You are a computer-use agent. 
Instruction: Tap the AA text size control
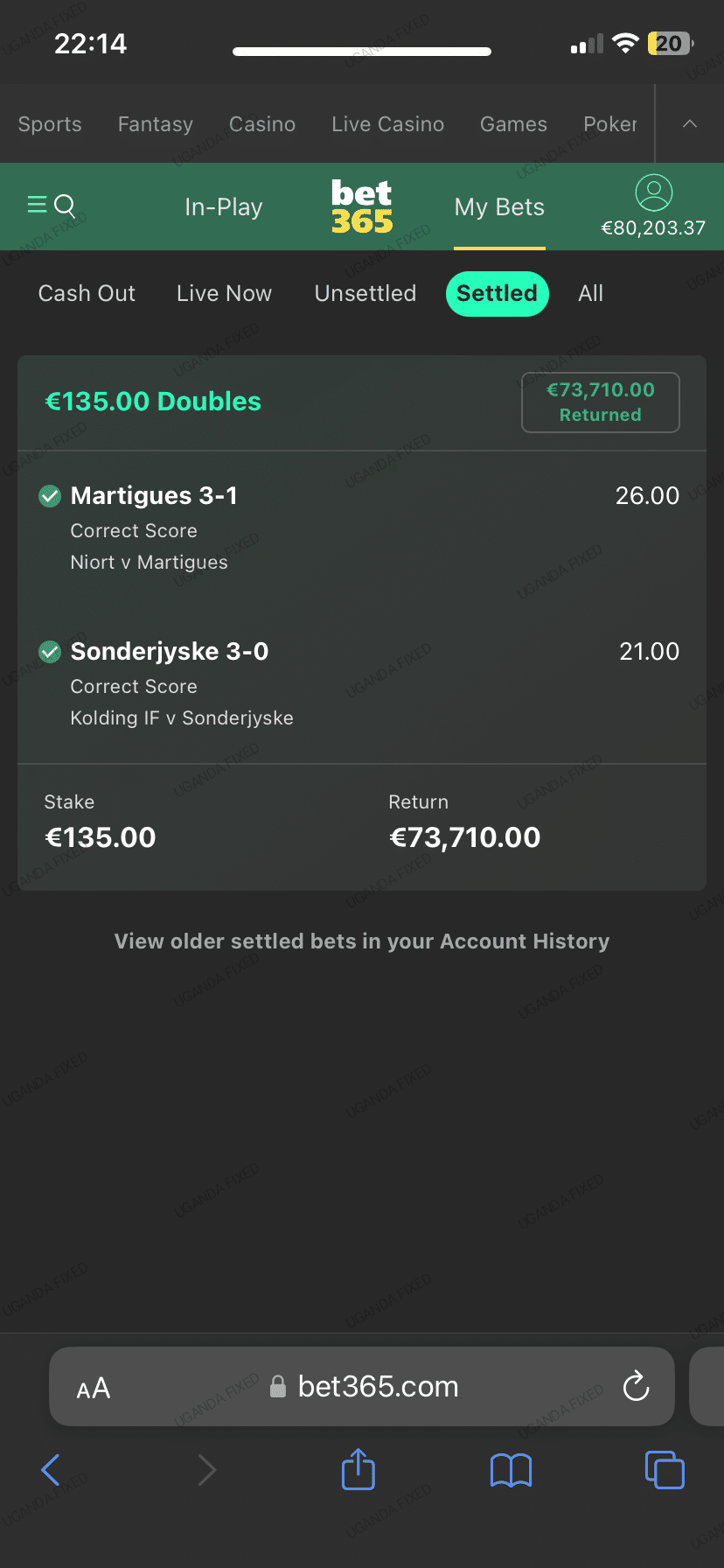point(94,1388)
